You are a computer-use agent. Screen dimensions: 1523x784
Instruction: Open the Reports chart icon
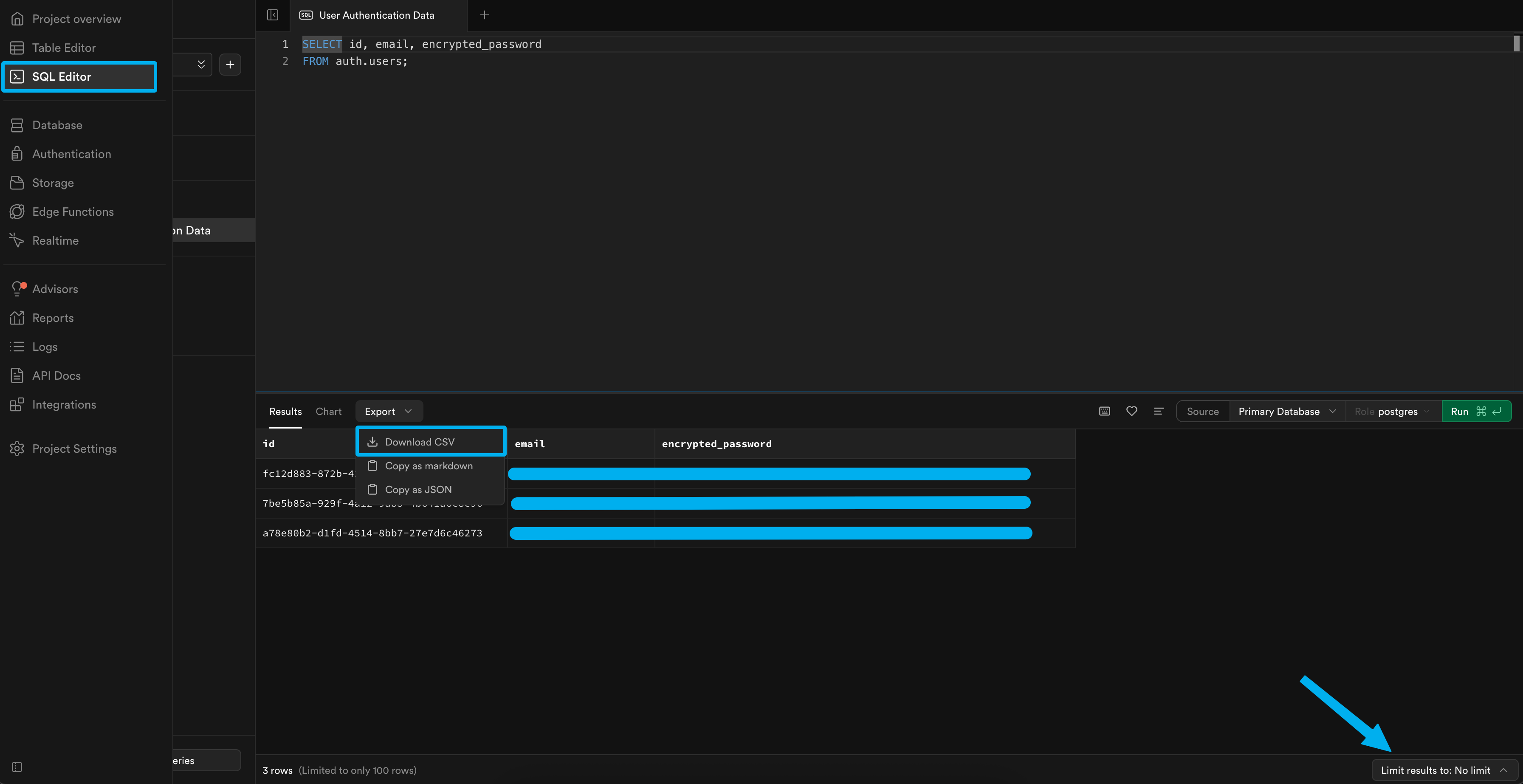pos(17,318)
